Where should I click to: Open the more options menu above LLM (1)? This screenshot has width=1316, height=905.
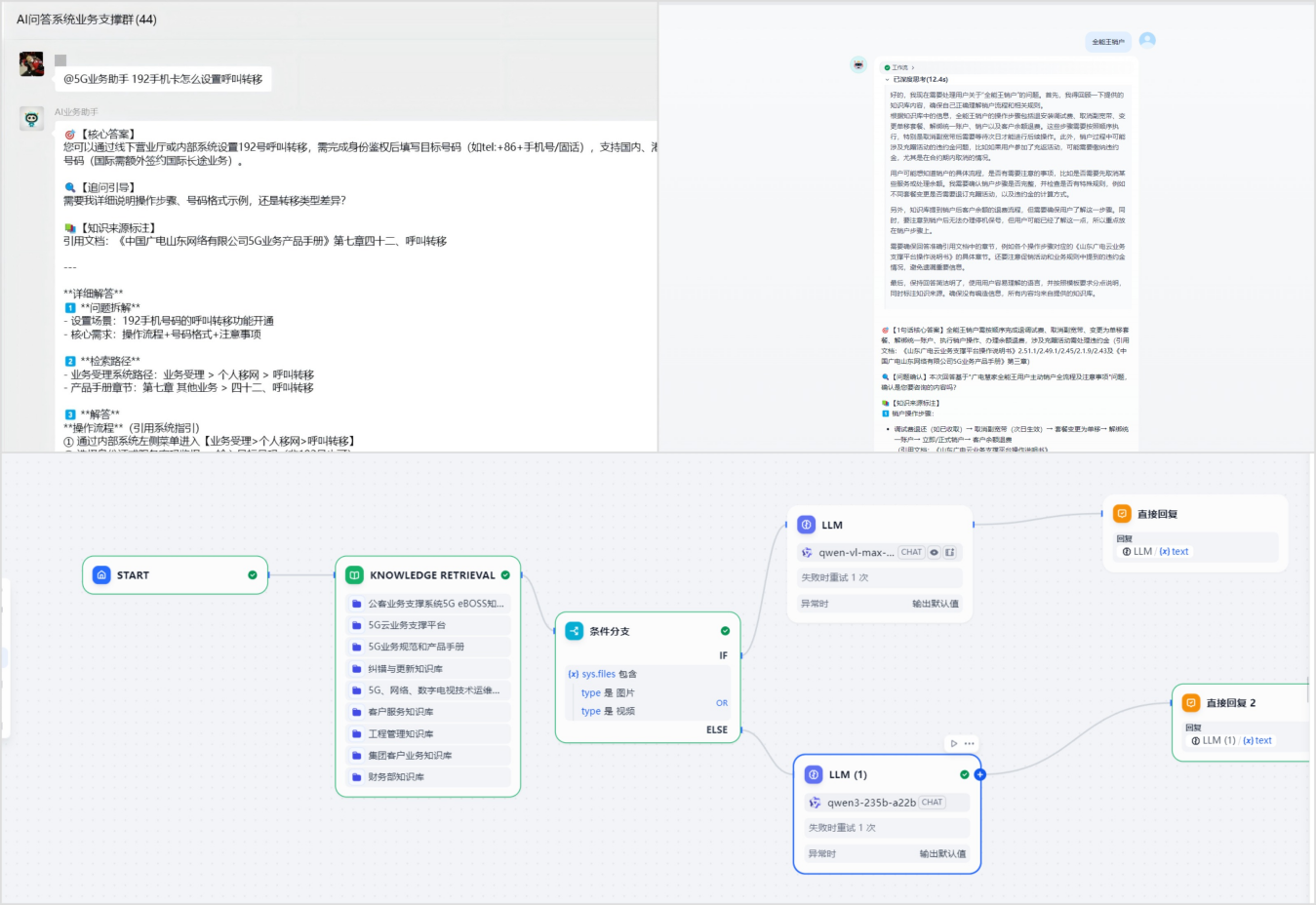point(970,743)
